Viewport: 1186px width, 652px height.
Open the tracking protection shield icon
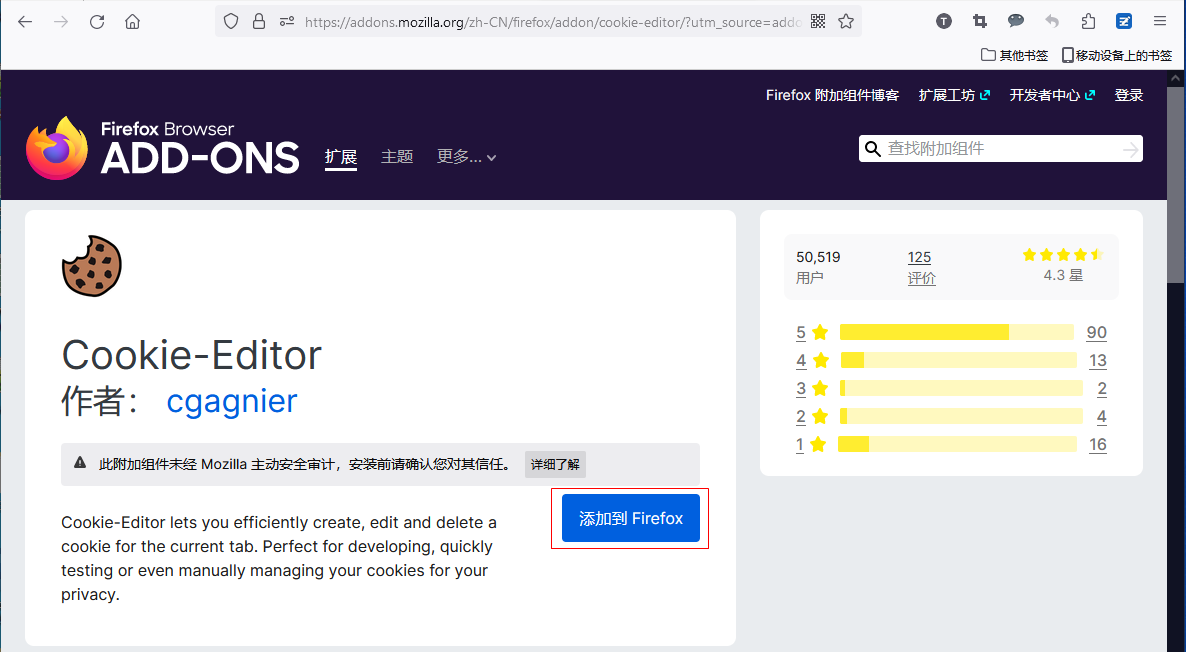pos(231,22)
